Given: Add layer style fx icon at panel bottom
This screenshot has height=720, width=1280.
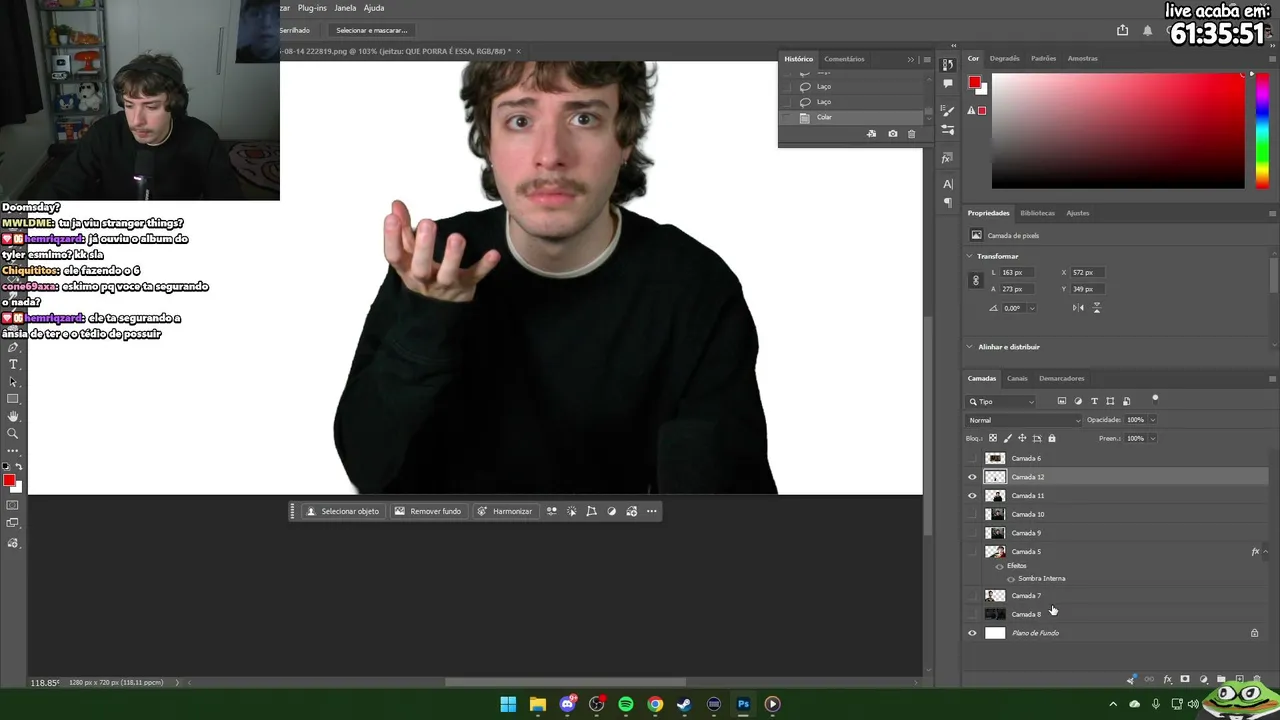Looking at the screenshot, I should (x=1167, y=680).
